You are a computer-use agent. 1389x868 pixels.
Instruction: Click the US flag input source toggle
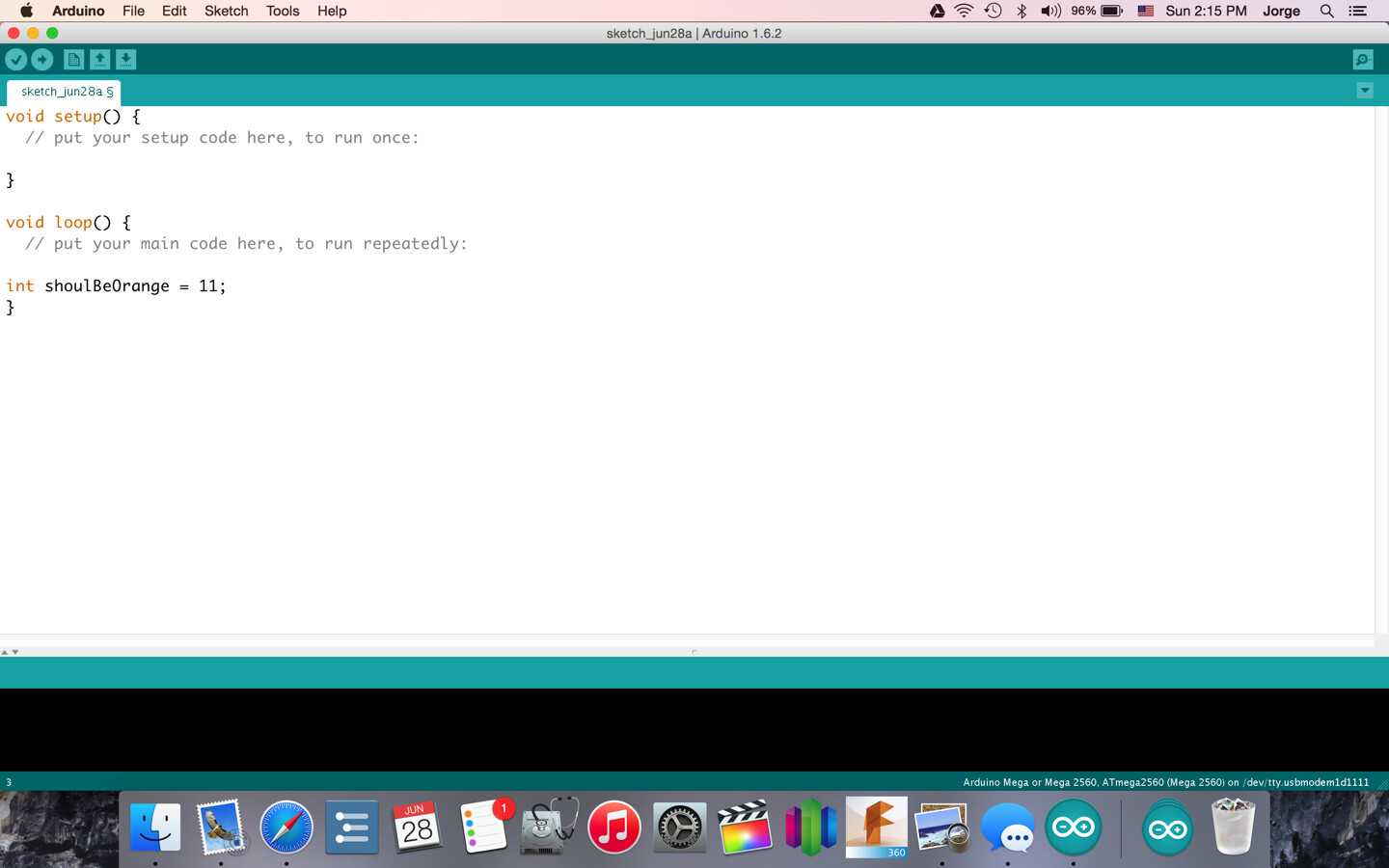(1145, 11)
